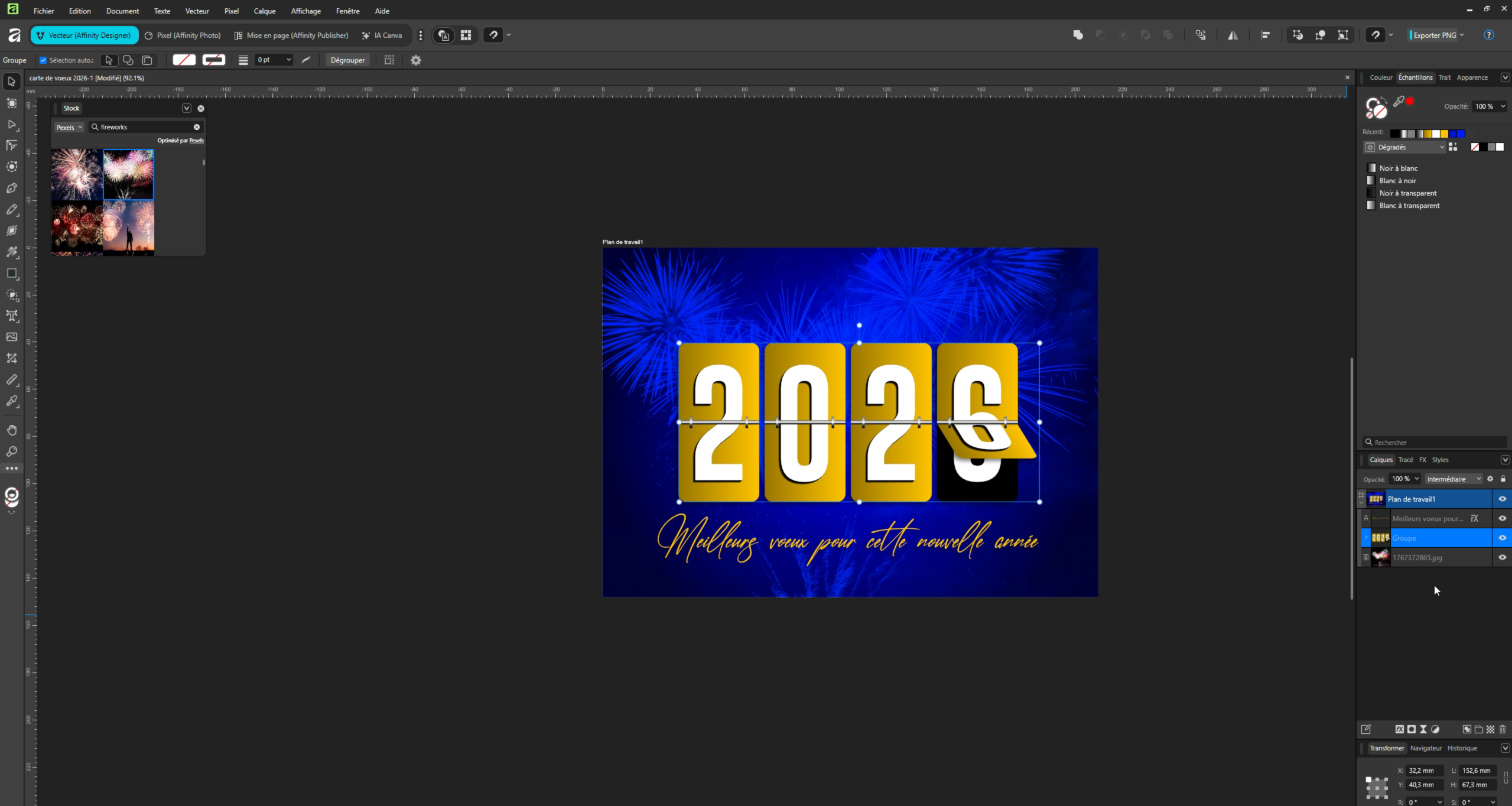Viewport: 1512px width, 806px height.
Task: Select the Node tool
Action: [11, 125]
